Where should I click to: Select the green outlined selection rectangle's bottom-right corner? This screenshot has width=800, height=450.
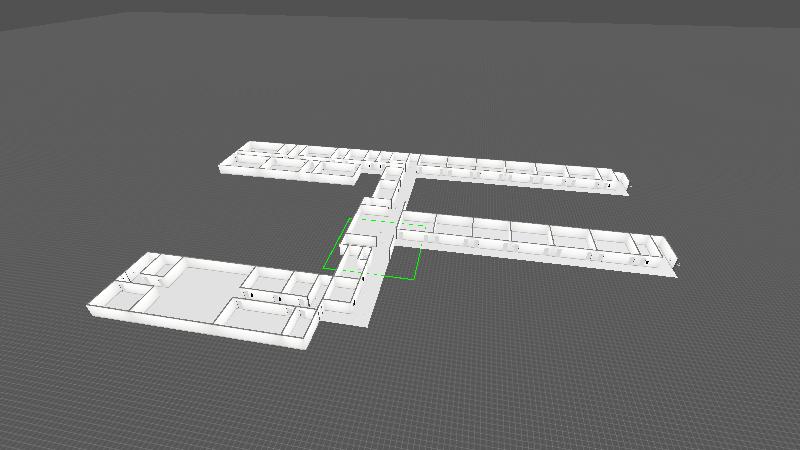(417, 278)
